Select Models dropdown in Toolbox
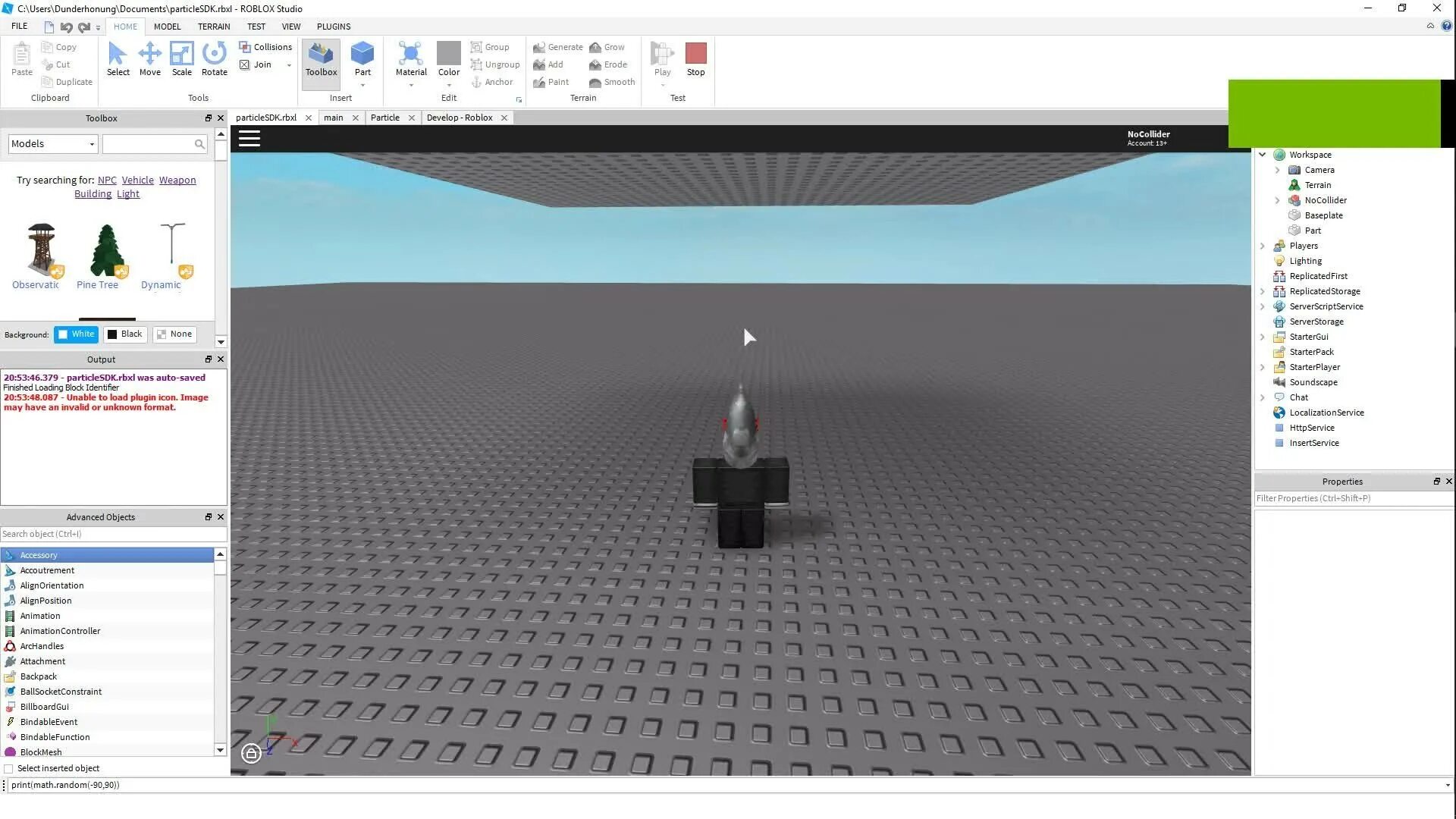Screen dimensions: 1456x819 tap(53, 143)
